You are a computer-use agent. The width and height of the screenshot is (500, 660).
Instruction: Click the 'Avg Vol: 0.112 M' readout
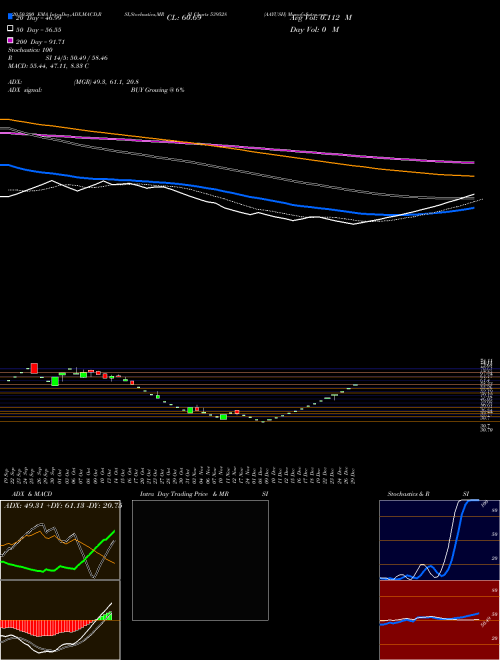(320, 18)
